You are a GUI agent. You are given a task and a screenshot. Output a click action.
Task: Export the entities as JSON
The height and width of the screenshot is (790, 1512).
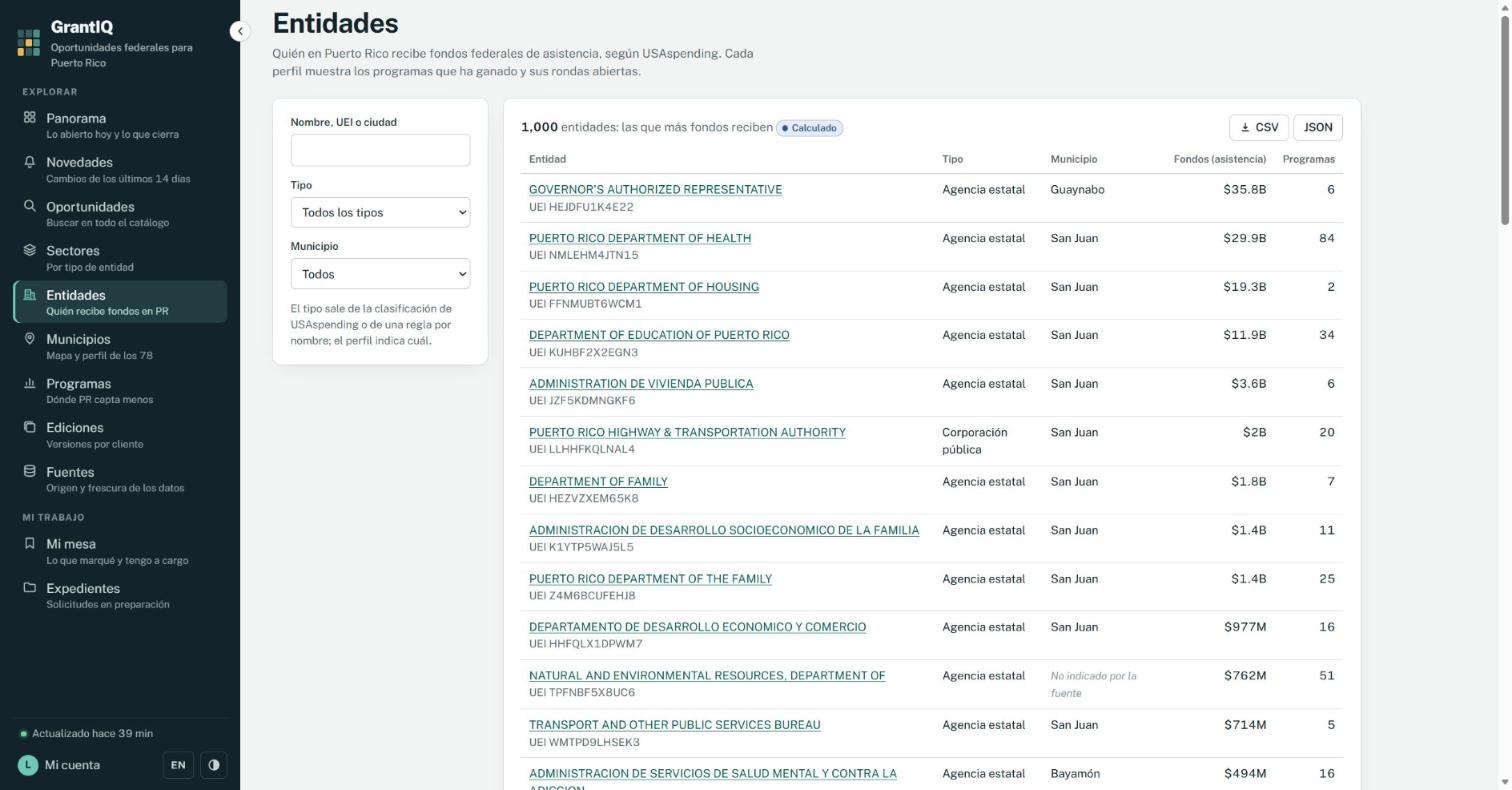click(x=1318, y=127)
